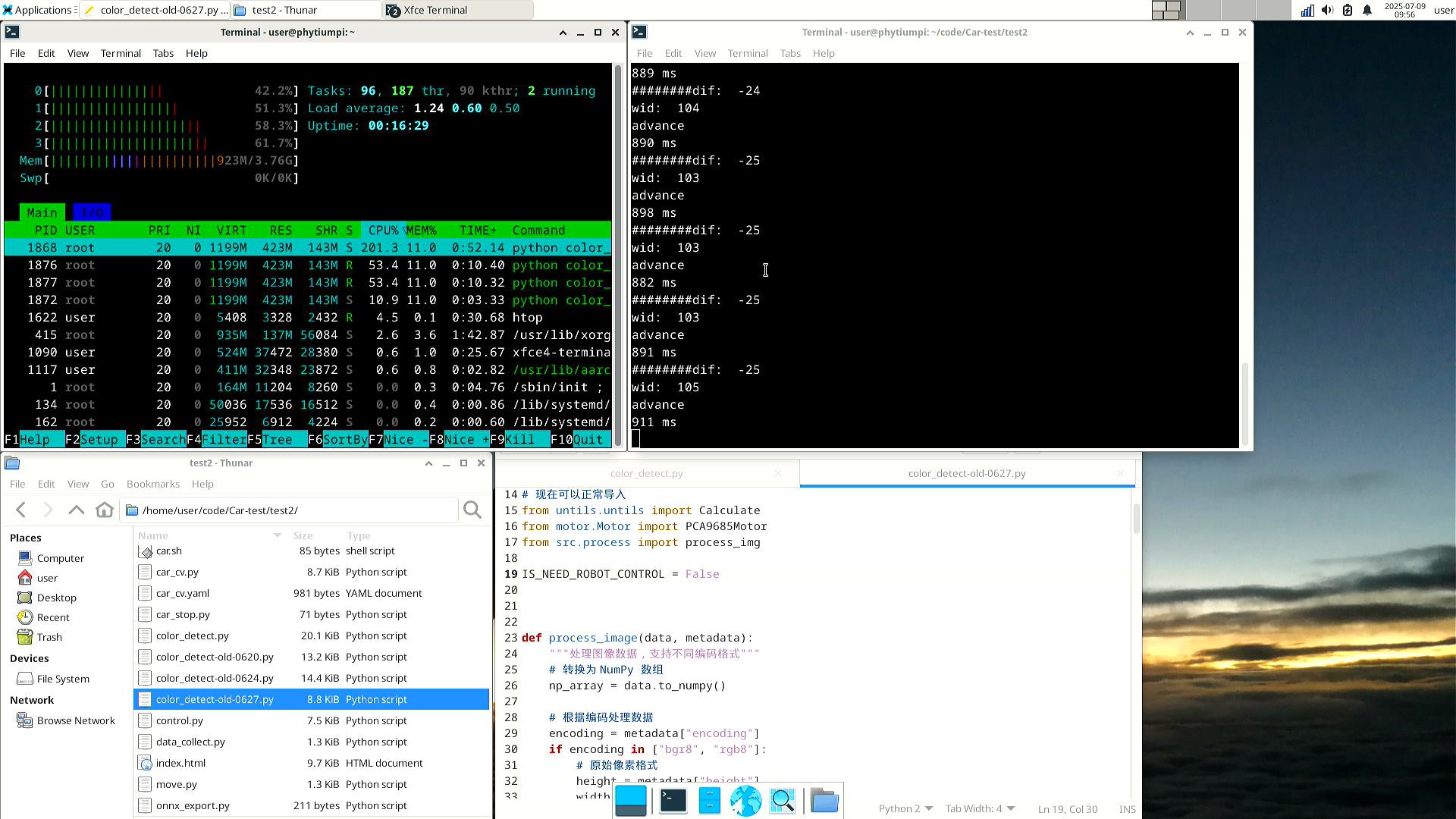Open home folder in Thunar toolbar
Image resolution: width=1456 pixels, height=819 pixels.
point(105,510)
